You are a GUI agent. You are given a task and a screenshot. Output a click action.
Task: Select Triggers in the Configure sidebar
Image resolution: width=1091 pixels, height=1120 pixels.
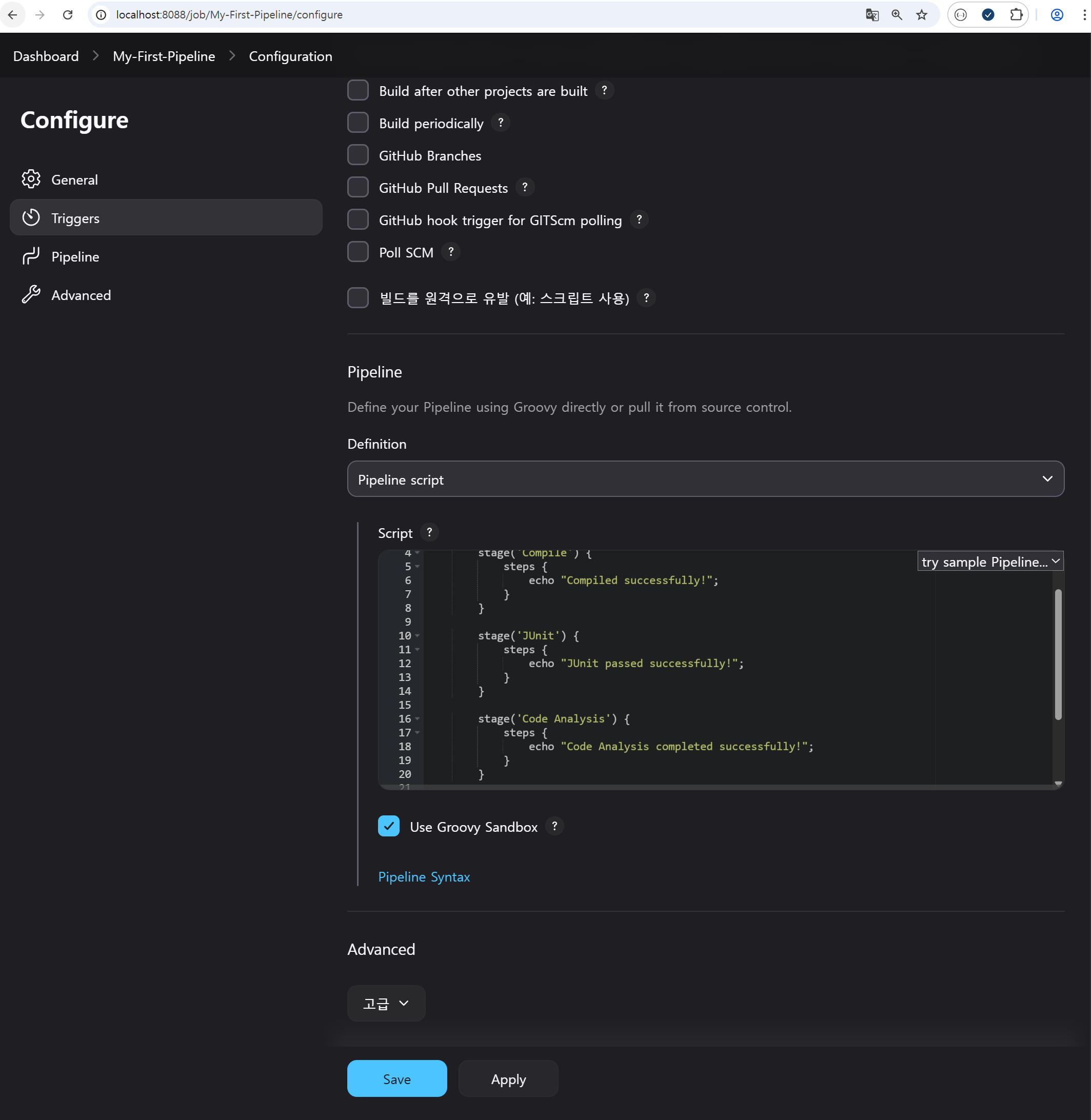coord(166,218)
